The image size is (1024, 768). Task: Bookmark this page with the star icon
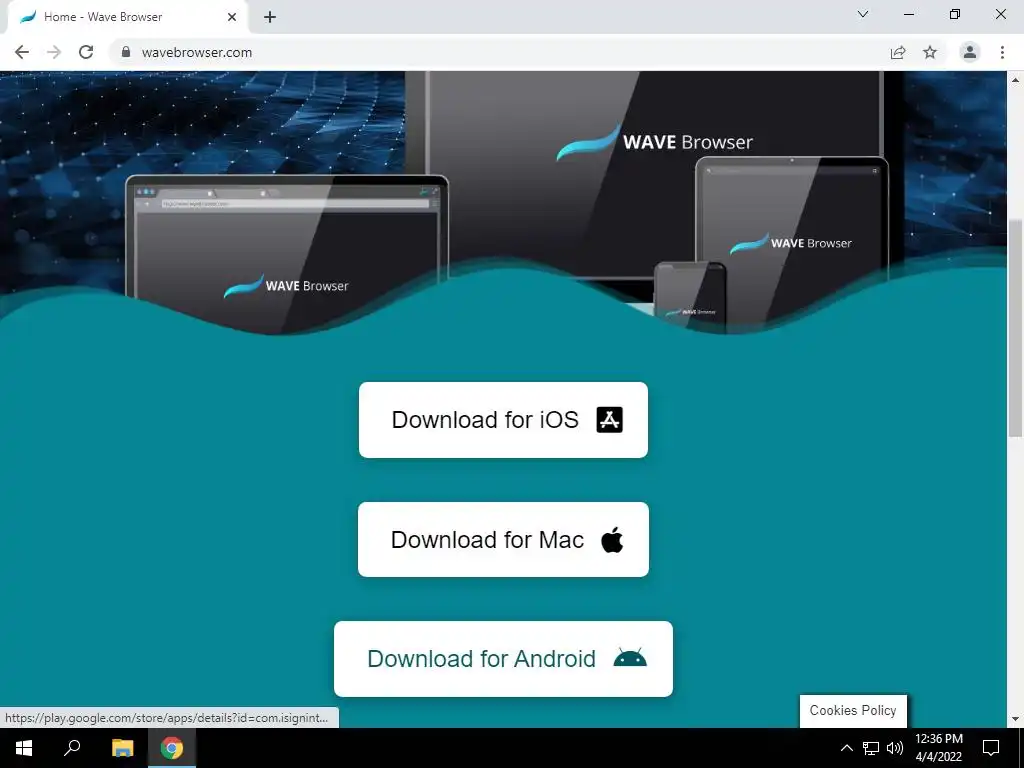(x=930, y=52)
